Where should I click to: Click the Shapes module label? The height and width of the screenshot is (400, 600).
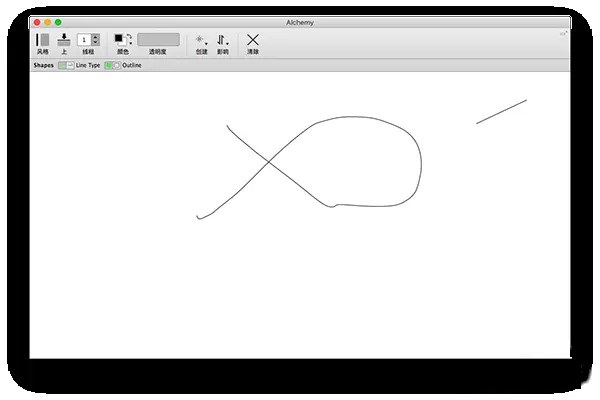pyautogui.click(x=43, y=64)
